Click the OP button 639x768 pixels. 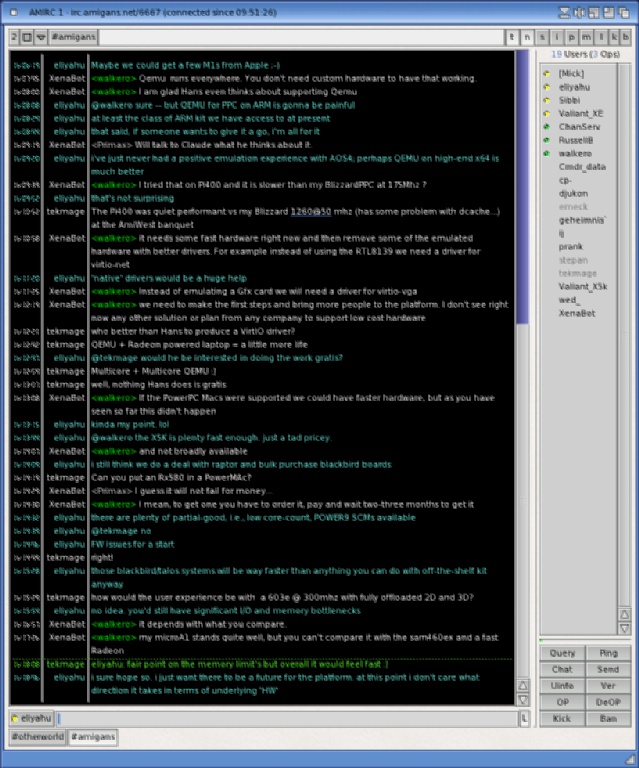coord(562,702)
